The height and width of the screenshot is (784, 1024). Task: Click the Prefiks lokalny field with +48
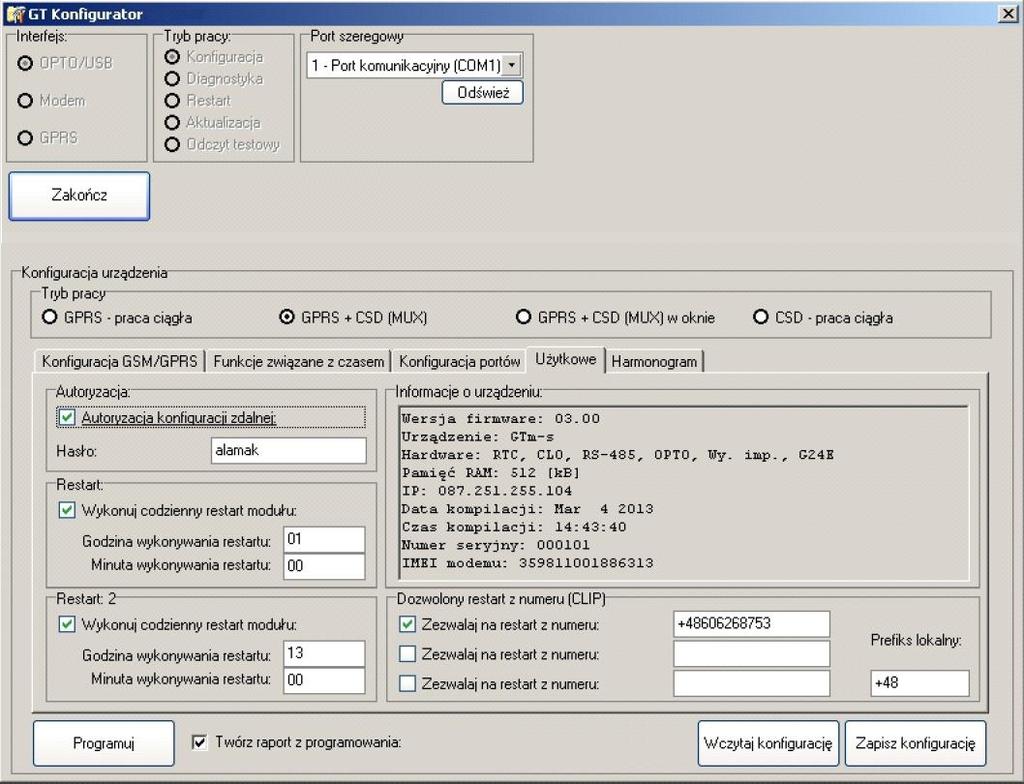tap(920, 683)
